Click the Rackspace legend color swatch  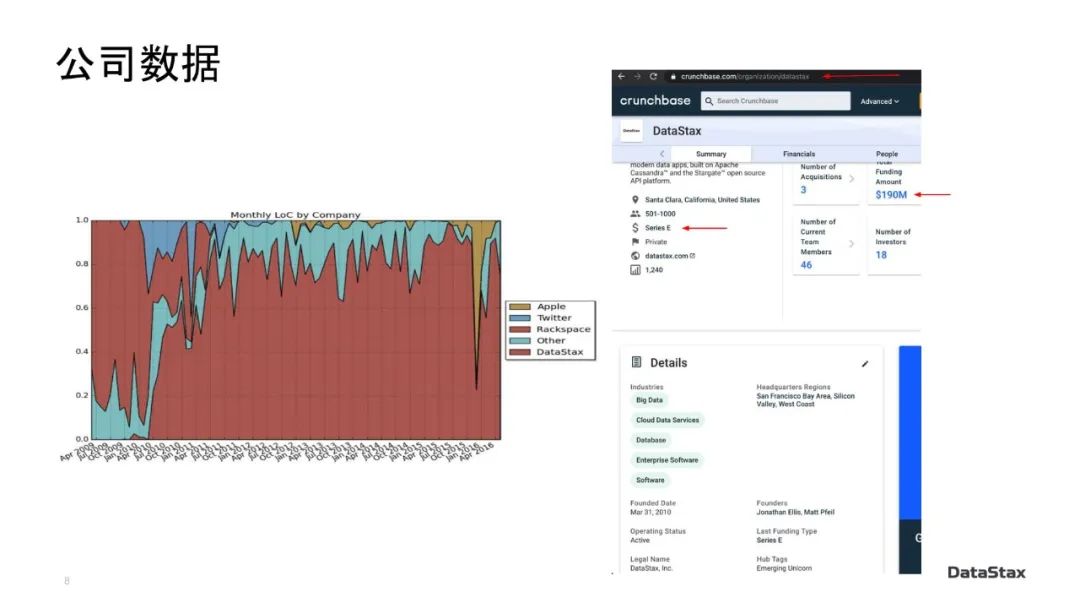click(x=519, y=329)
